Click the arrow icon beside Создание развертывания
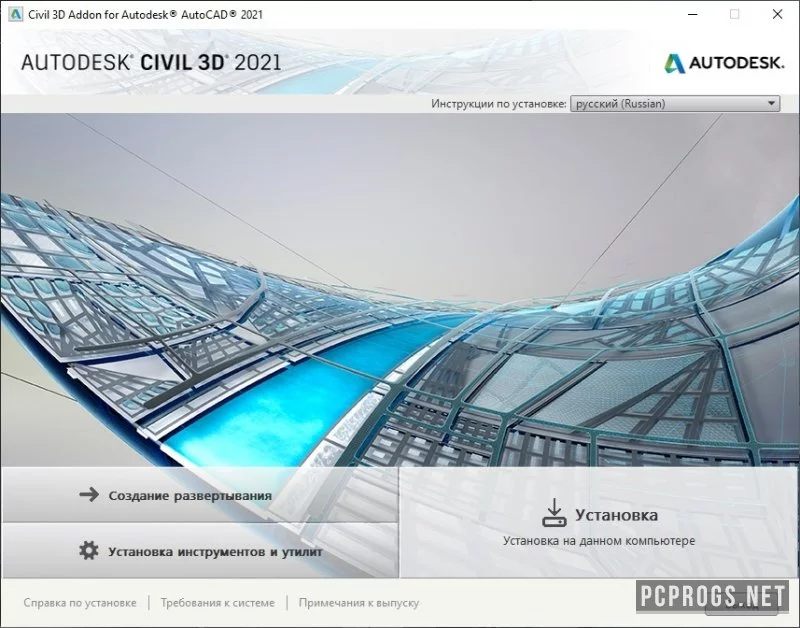This screenshot has width=800, height=628. point(89,494)
